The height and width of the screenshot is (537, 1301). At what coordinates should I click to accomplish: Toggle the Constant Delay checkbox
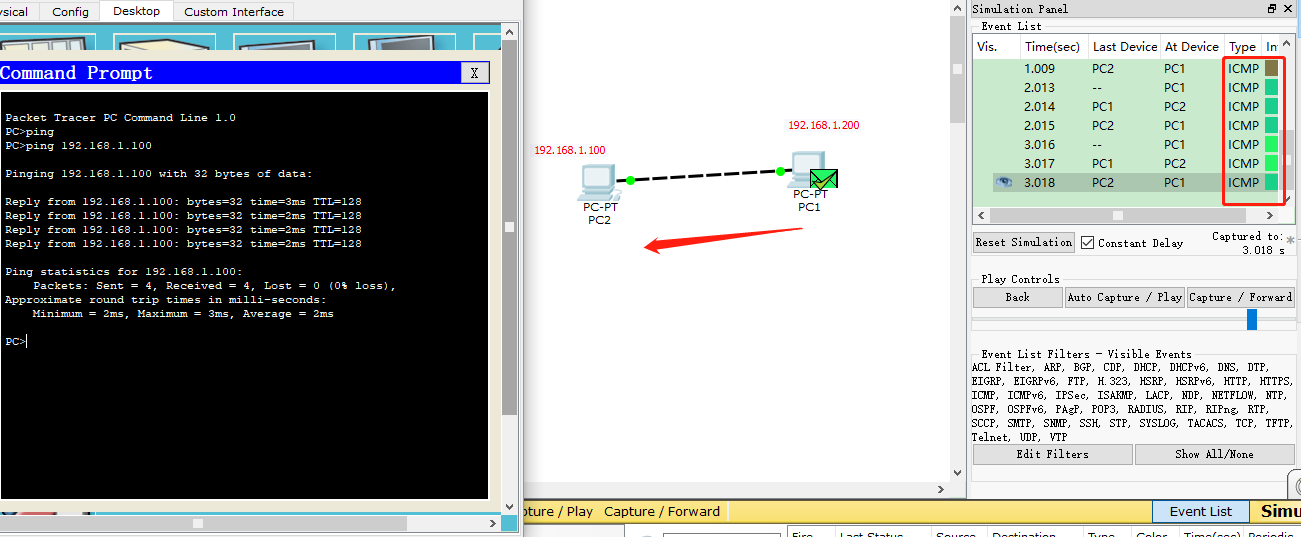point(1087,242)
